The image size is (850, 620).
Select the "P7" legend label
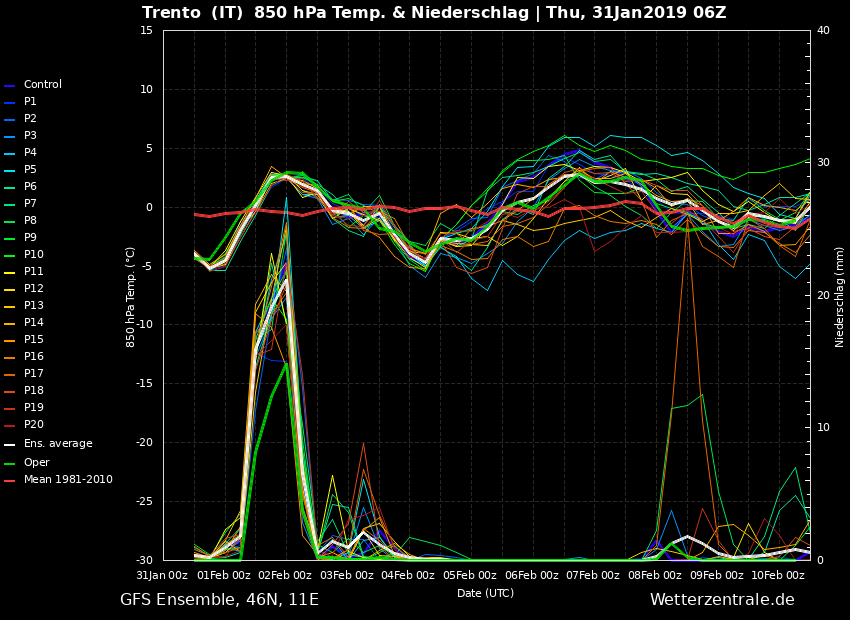point(30,203)
